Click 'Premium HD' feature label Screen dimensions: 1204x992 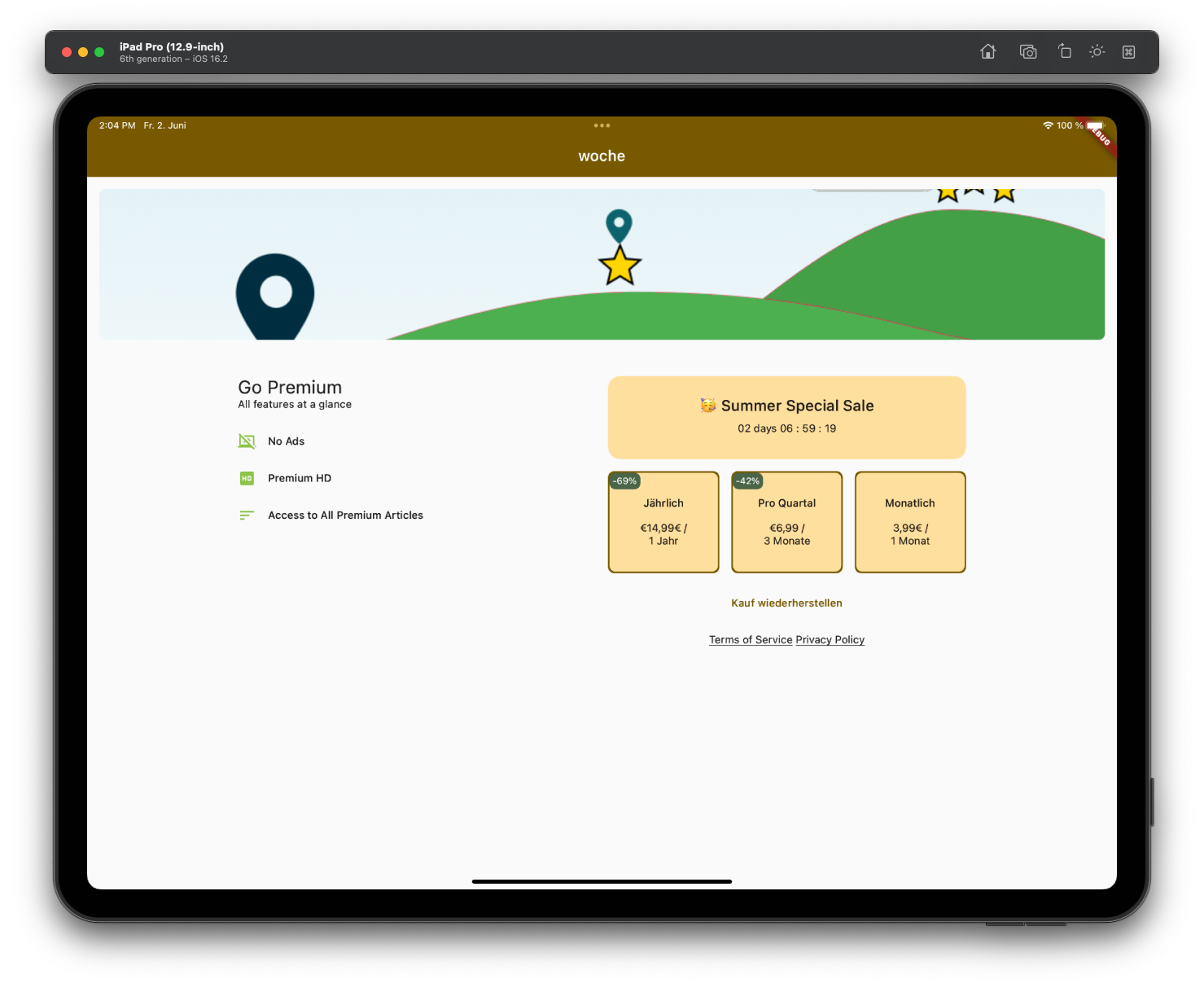tap(300, 478)
